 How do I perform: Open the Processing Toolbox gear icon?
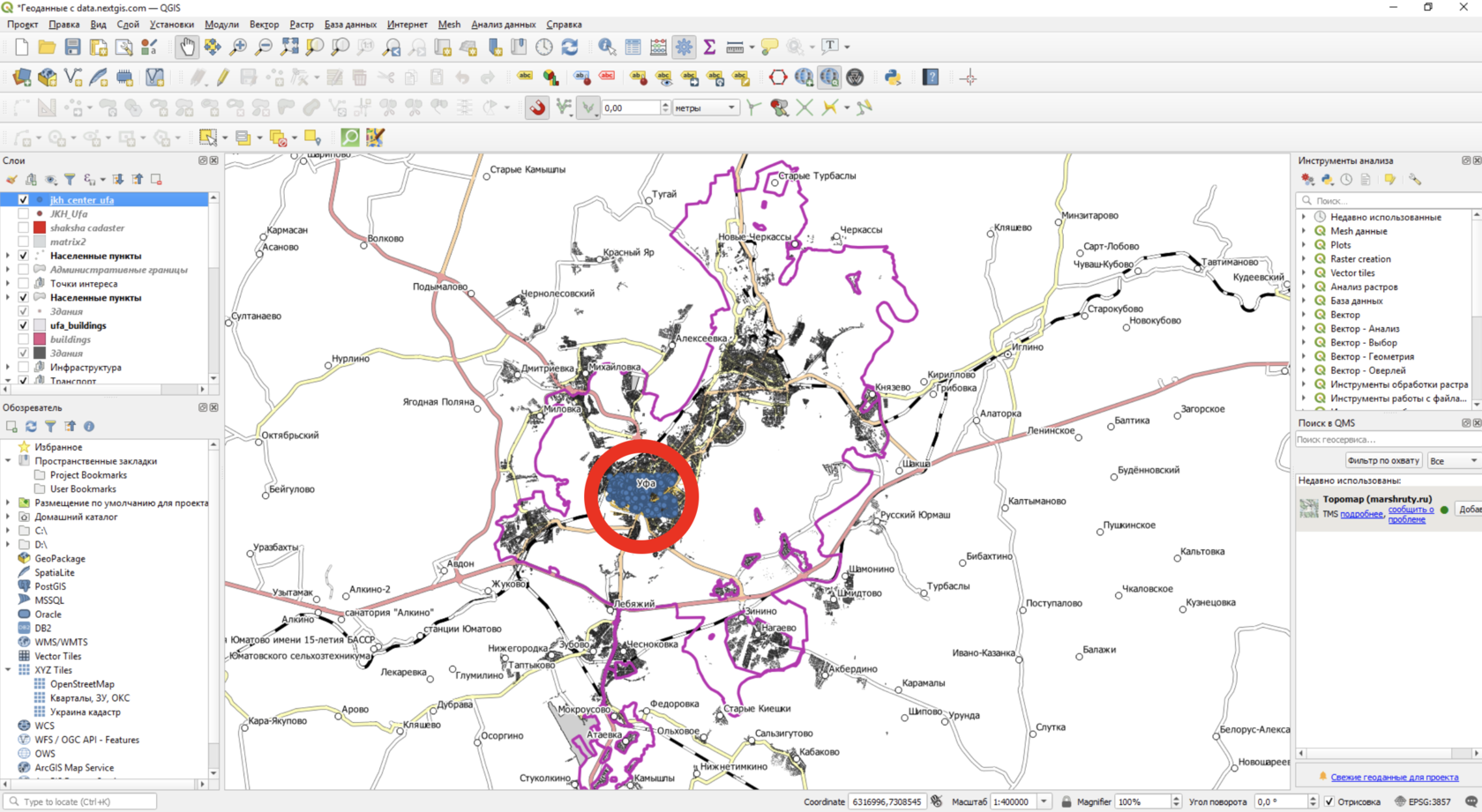[x=684, y=47]
